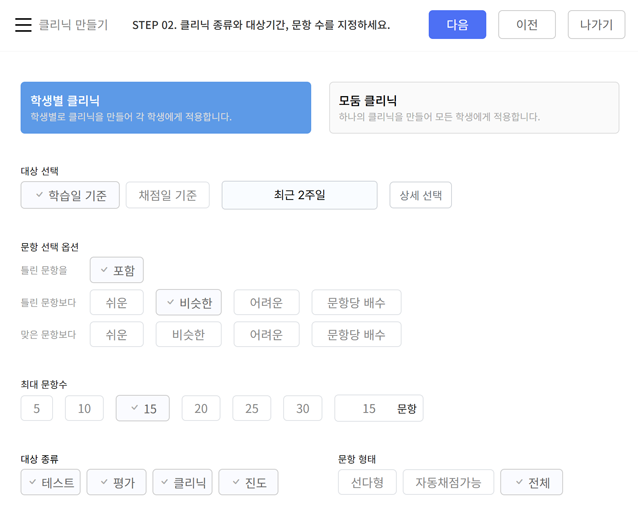Image resolution: width=638 pixels, height=511 pixels.
Task: Set maximum questions to 20
Action: tap(201, 408)
